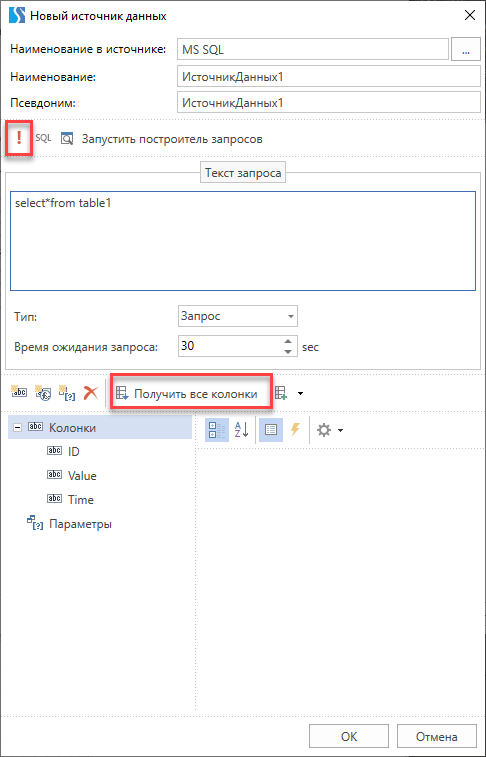Decrease the query timeout with the down arrow
This screenshot has width=486, height=757.
point(288,352)
